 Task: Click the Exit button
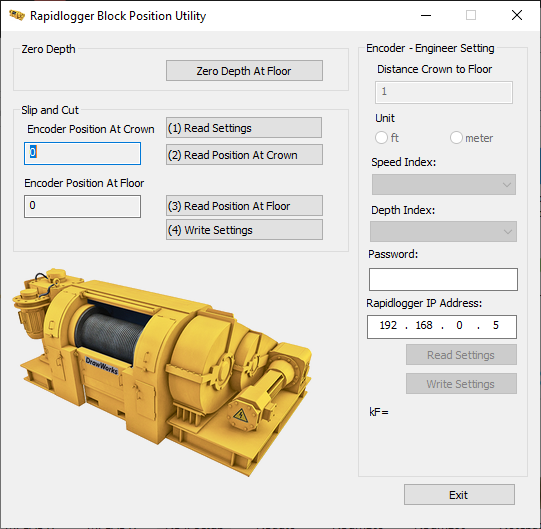(x=459, y=494)
